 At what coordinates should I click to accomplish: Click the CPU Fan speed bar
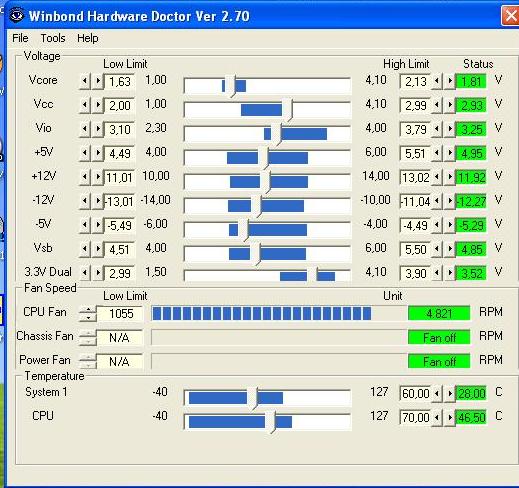pyautogui.click(x=278, y=314)
